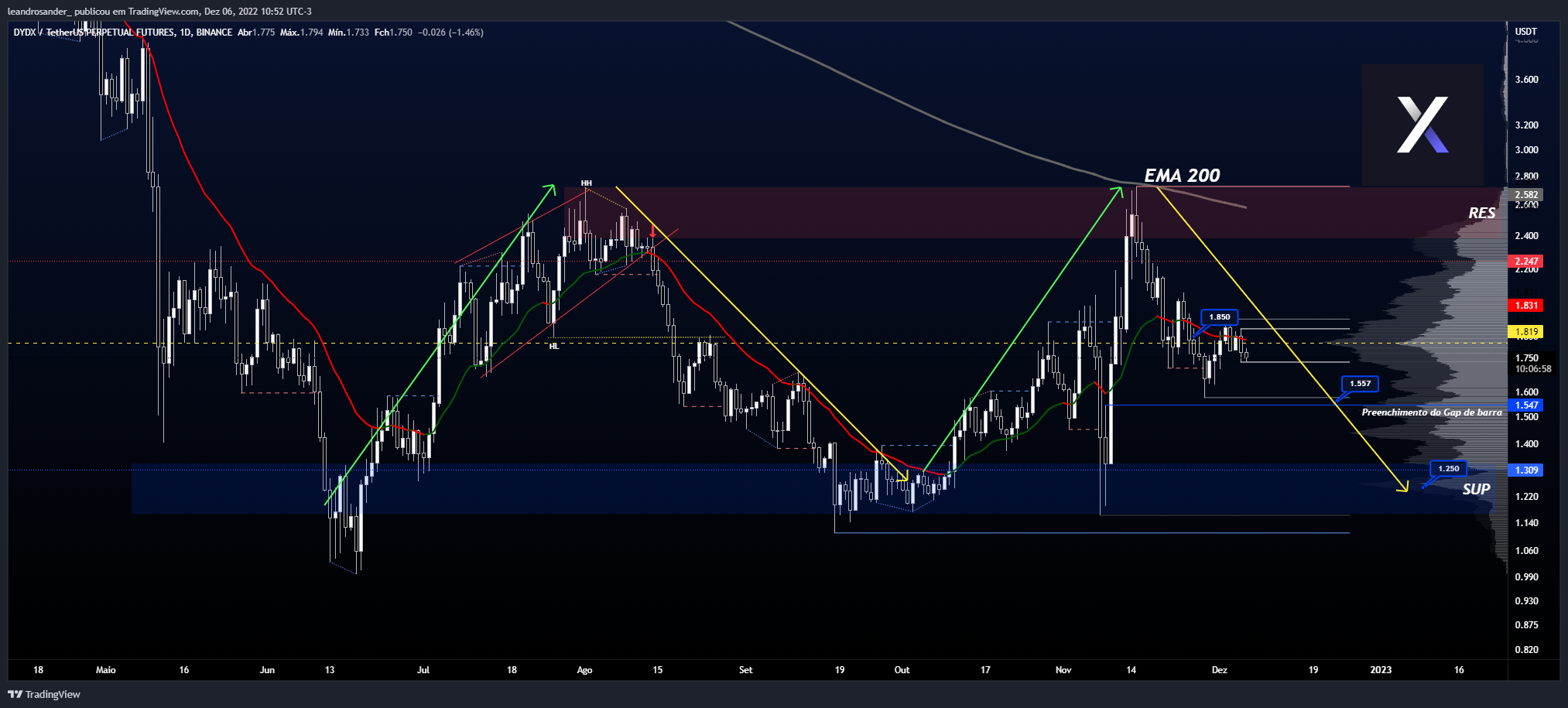Click the Set date label on time axis
The image size is (1568, 708).
click(x=745, y=670)
